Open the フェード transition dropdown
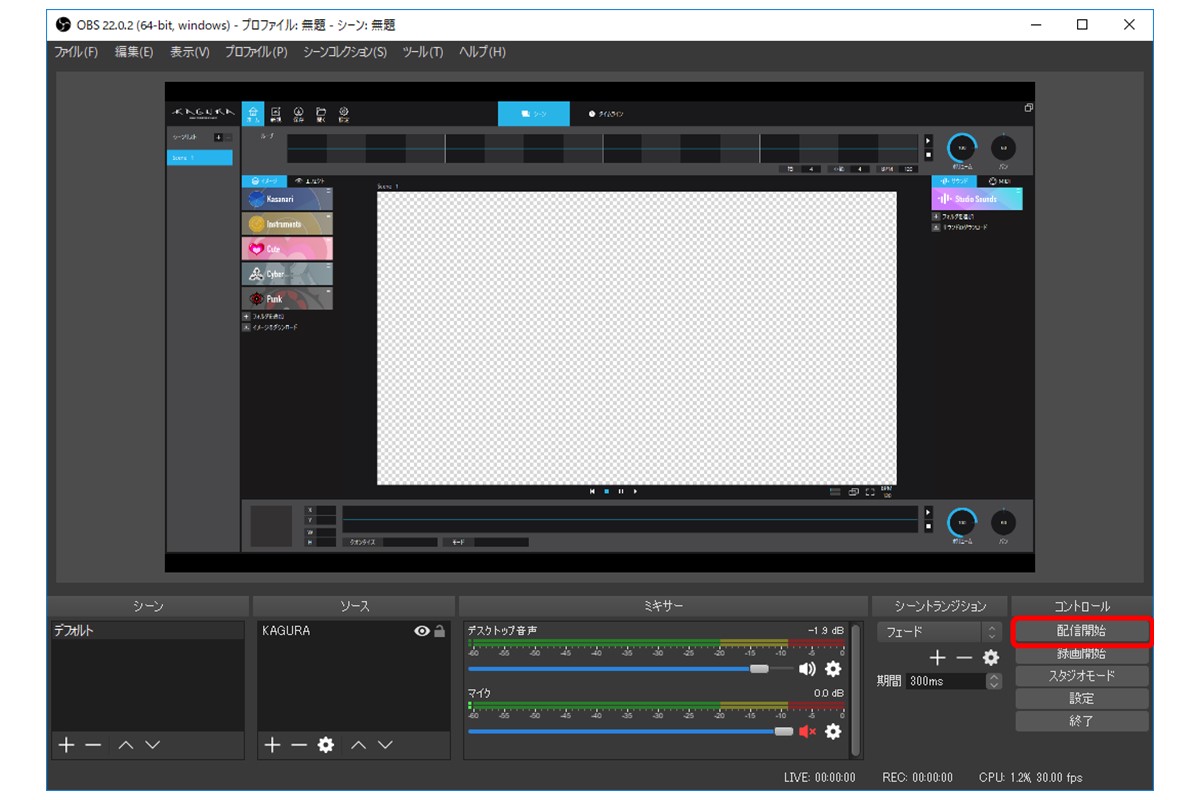Viewport: 1200px width, 800px height. 940,632
